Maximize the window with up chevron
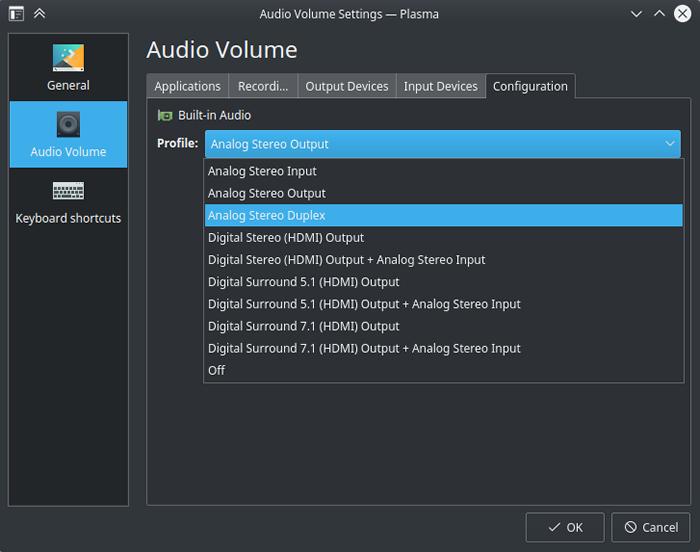The width and height of the screenshot is (700, 552). [x=659, y=14]
